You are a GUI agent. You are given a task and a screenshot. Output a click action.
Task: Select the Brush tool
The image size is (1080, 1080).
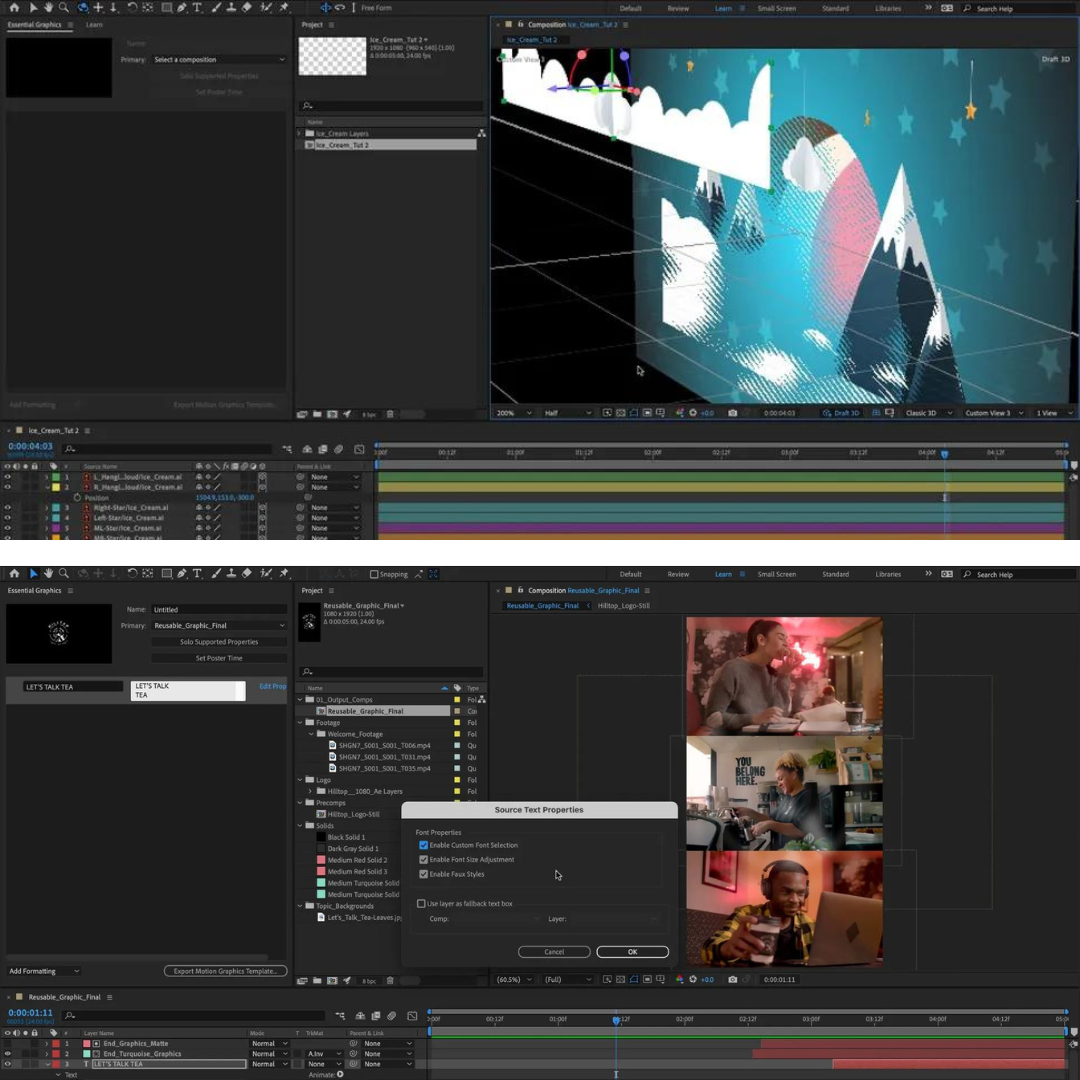tap(218, 574)
